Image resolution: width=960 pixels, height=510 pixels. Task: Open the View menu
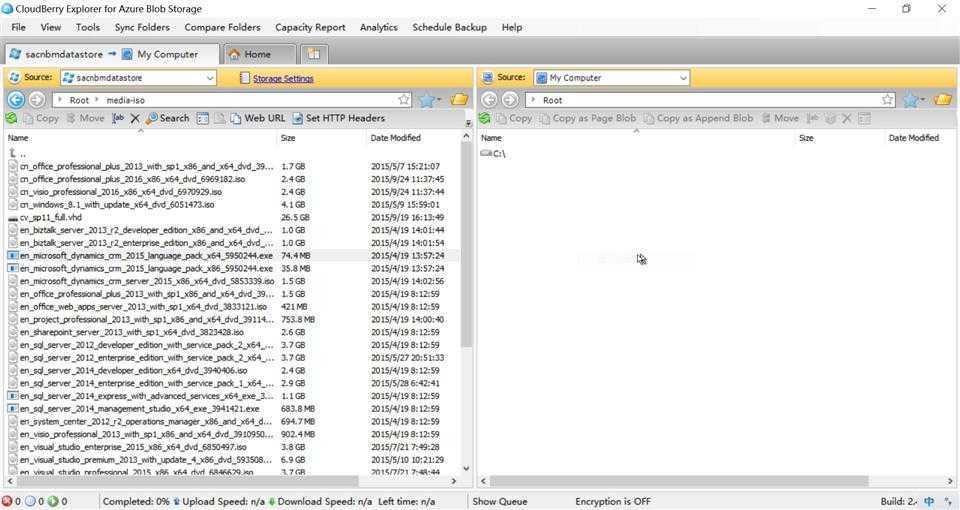[51, 27]
